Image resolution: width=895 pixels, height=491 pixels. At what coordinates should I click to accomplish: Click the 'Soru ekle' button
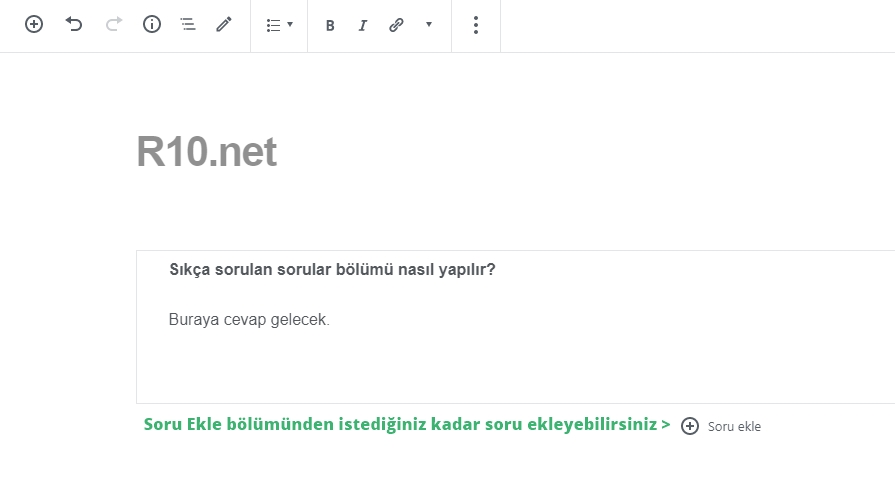point(721,426)
